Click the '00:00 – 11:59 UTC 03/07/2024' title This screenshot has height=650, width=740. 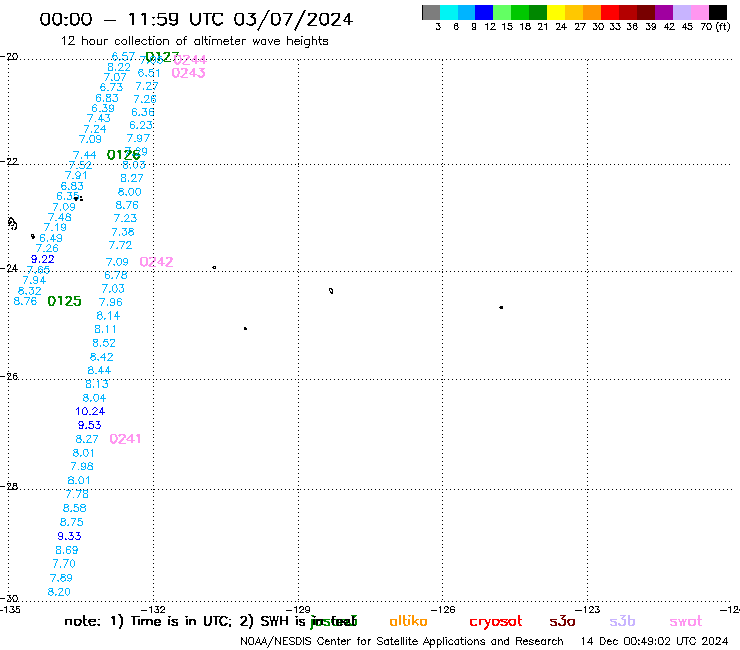coord(196,19)
